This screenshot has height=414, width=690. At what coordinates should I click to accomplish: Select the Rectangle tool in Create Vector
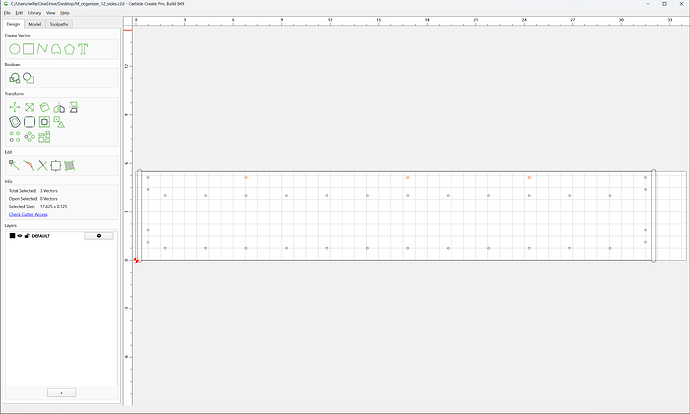click(x=29, y=49)
